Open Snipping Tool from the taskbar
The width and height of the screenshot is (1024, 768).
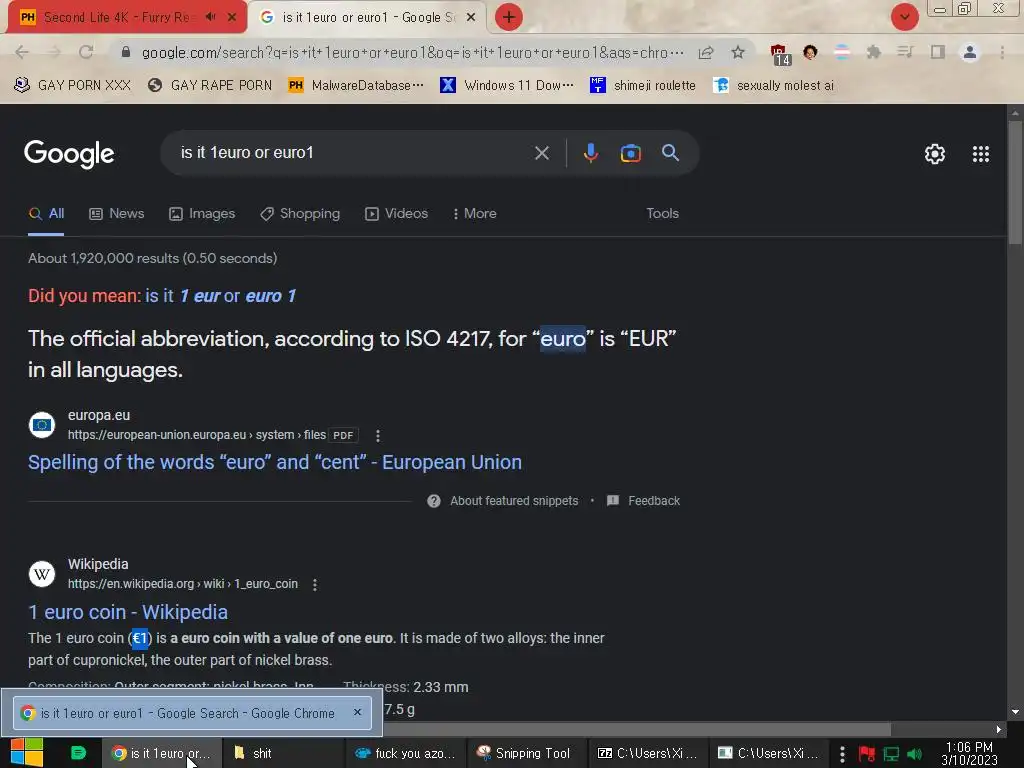pos(526,753)
